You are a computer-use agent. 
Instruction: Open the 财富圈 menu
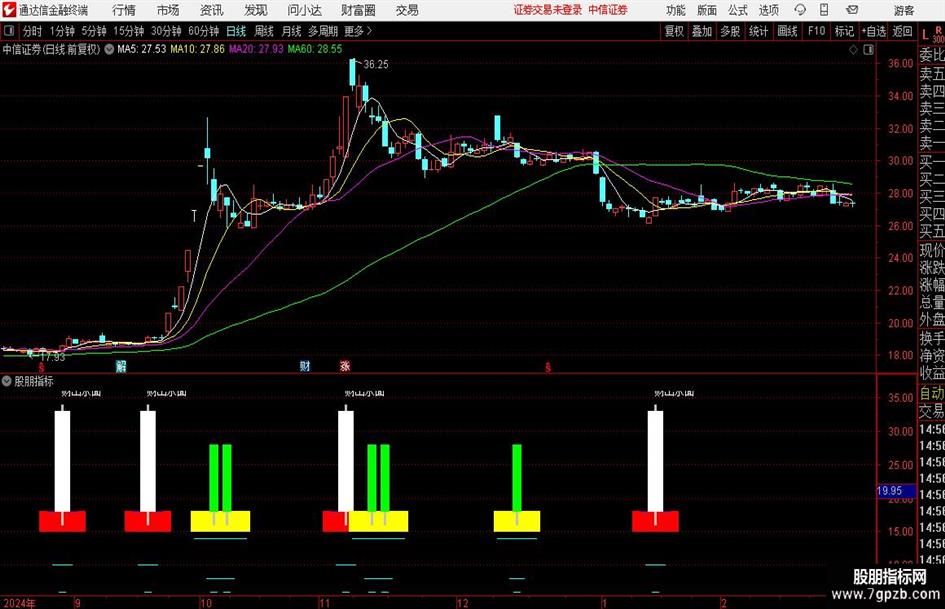coord(358,10)
